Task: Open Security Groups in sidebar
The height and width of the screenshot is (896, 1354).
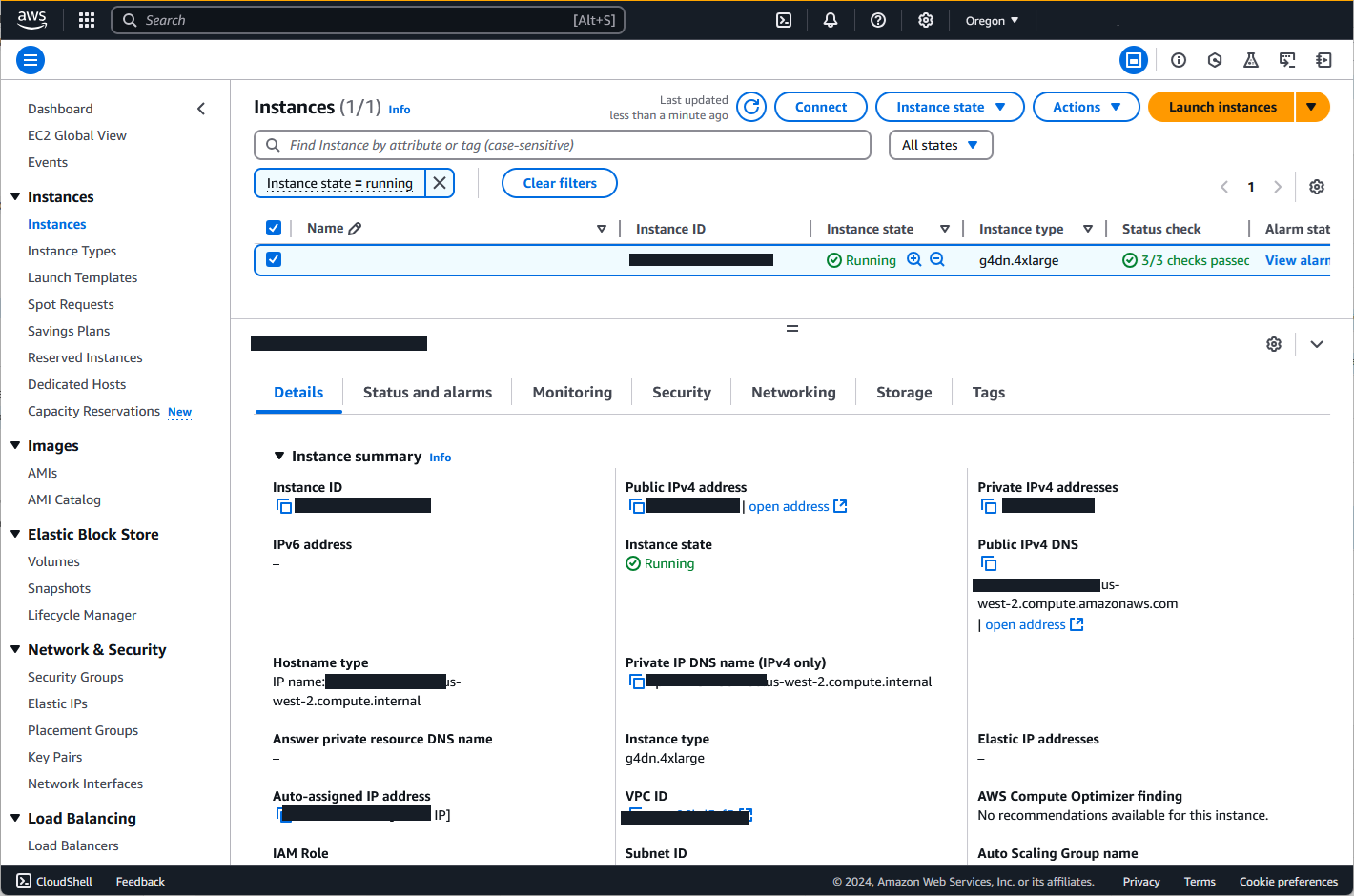Action: pyautogui.click(x=75, y=677)
